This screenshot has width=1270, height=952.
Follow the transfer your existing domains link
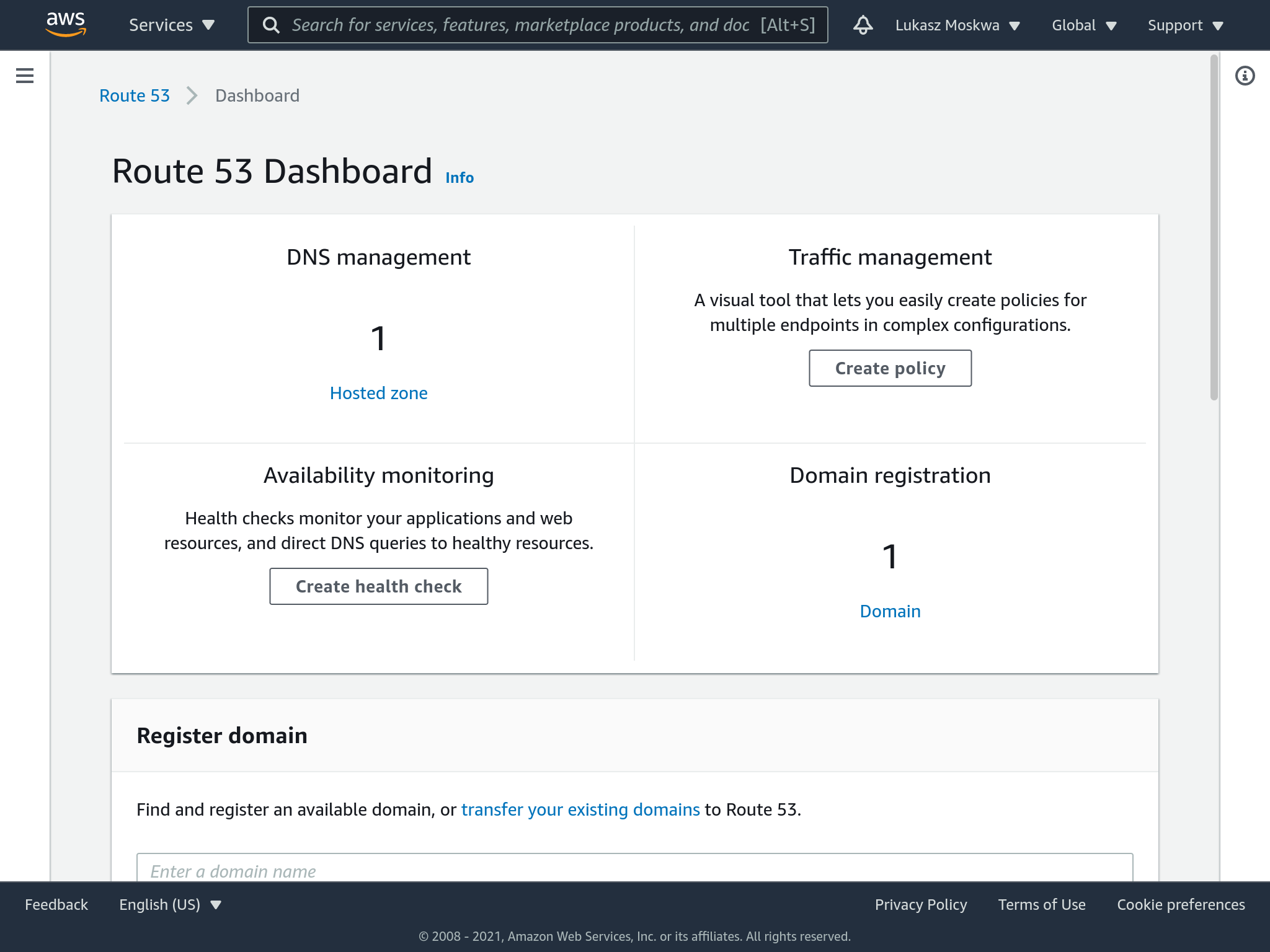point(580,809)
